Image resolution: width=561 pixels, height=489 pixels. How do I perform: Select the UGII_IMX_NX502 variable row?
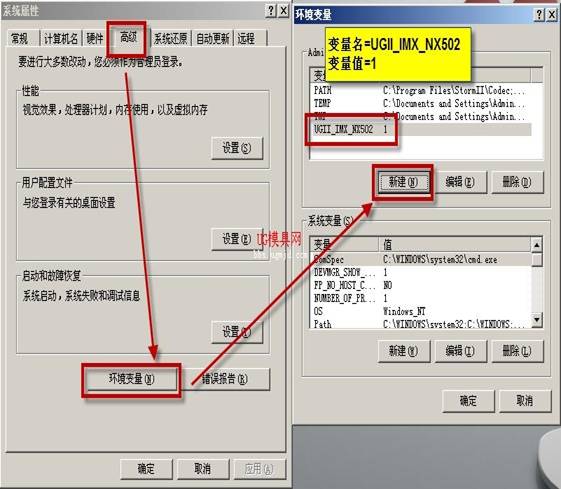(420, 129)
